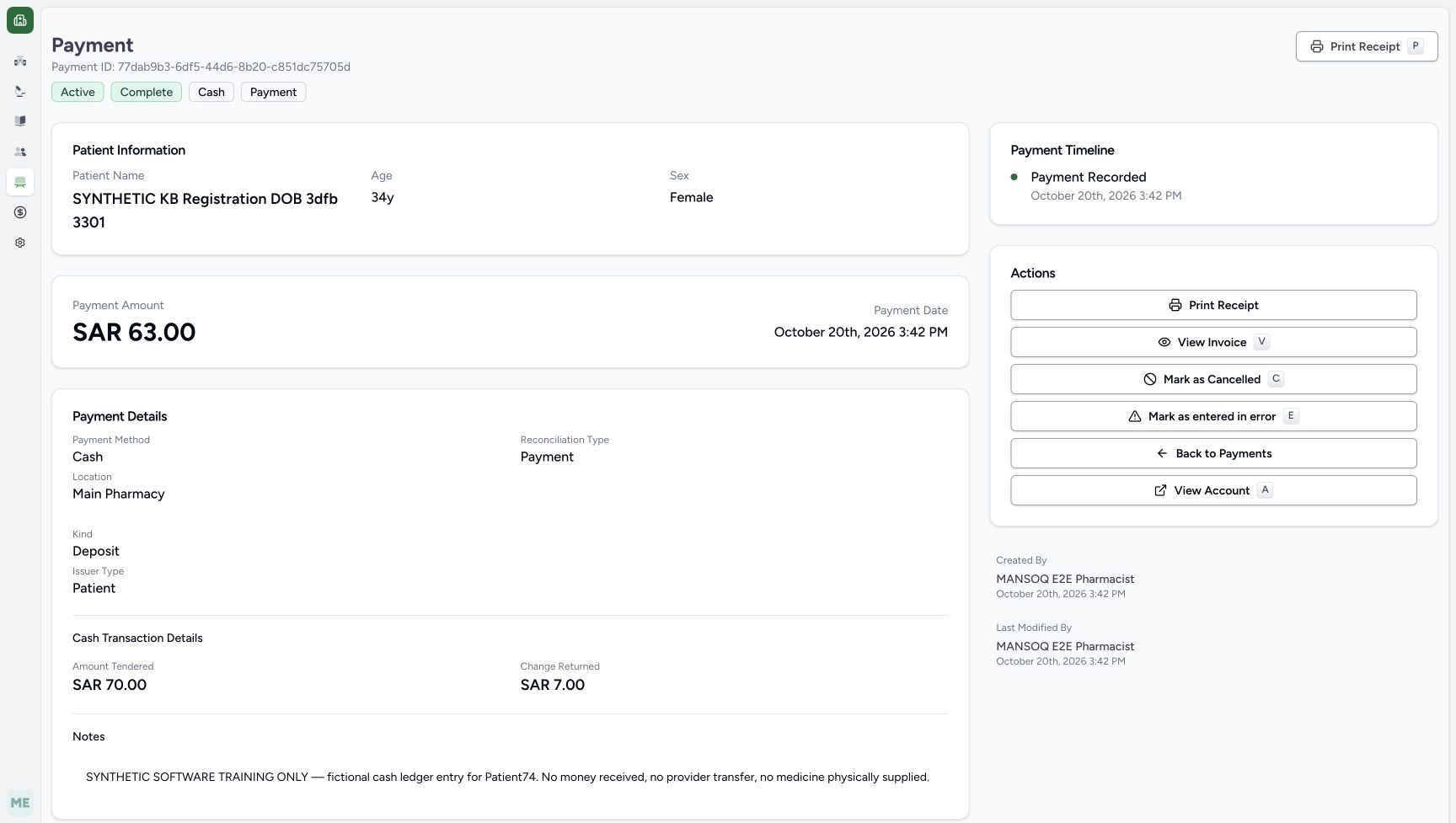Select the Payment ID text

coord(201,67)
